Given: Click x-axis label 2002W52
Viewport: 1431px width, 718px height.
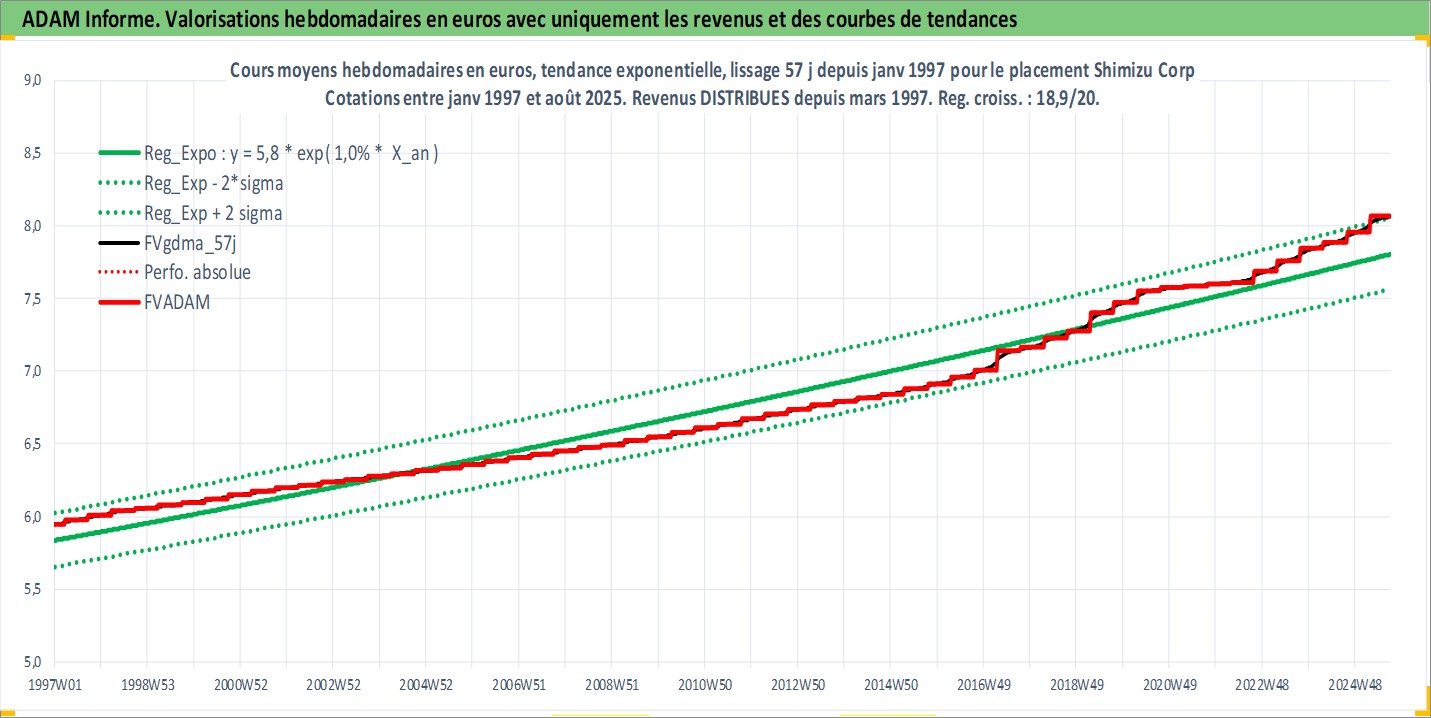Looking at the screenshot, I should pos(333,684).
